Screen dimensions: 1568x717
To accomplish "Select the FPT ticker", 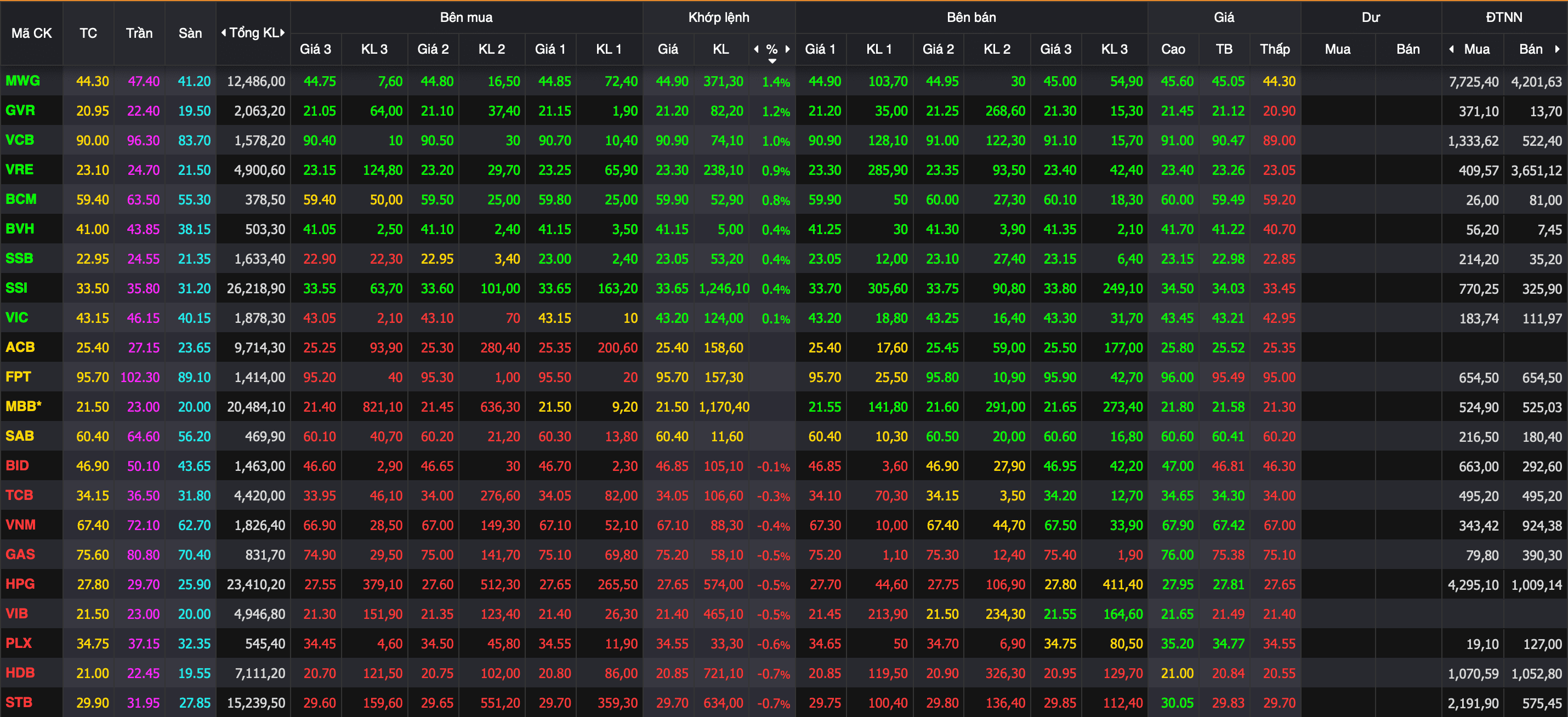I will [x=18, y=377].
